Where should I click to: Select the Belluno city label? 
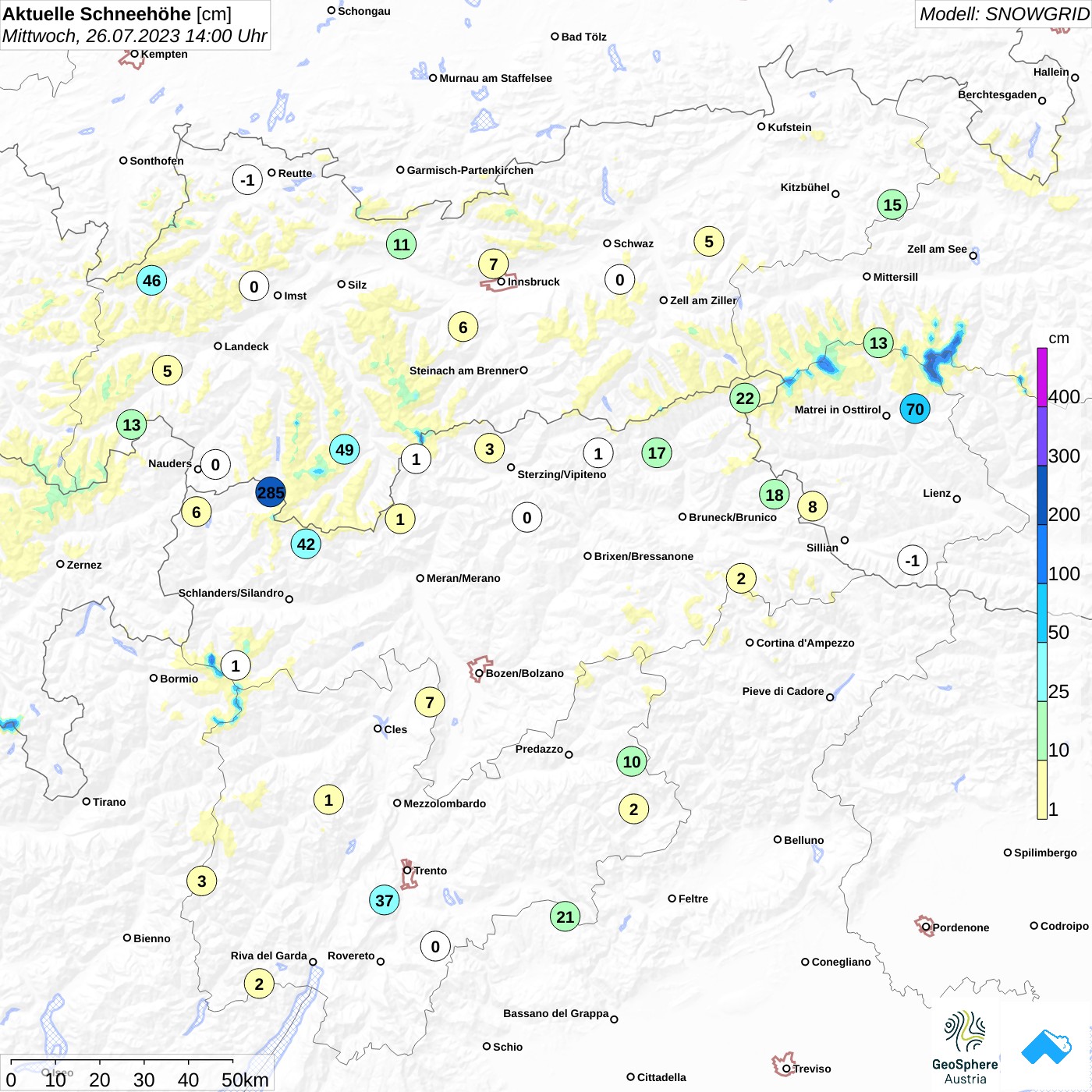[804, 840]
